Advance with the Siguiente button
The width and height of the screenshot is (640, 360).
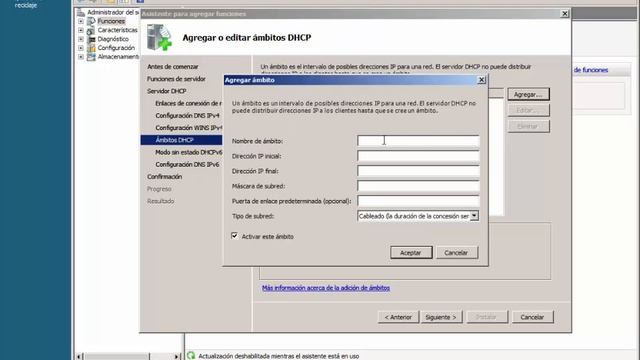click(x=441, y=317)
